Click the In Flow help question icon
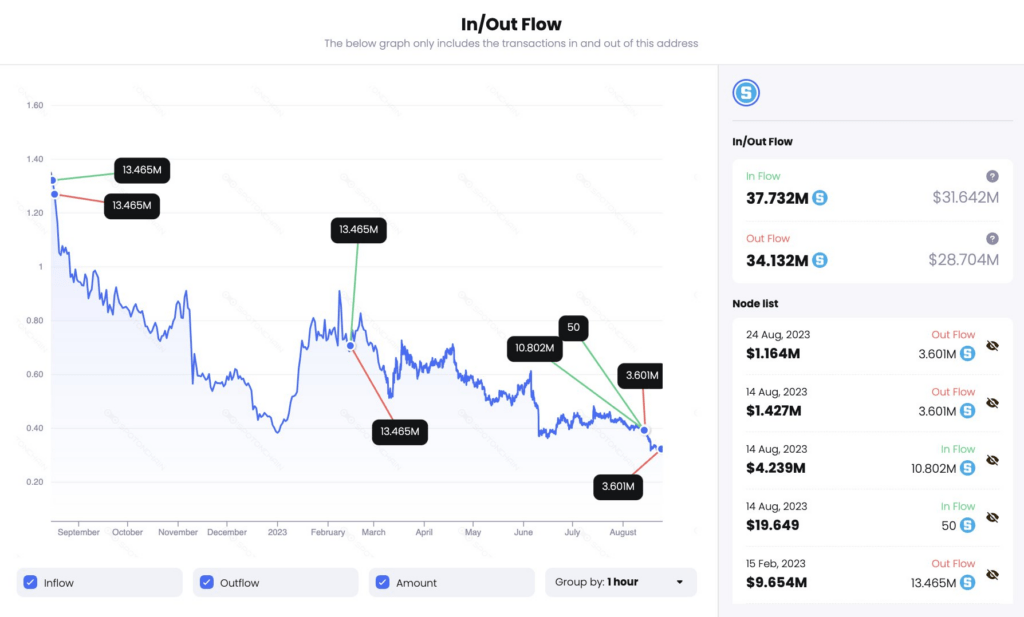Image resolution: width=1024 pixels, height=617 pixels. [992, 176]
